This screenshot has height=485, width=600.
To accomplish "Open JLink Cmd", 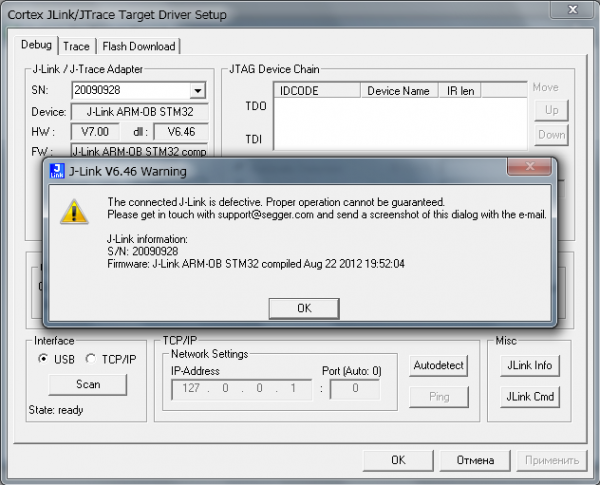I will [527, 397].
